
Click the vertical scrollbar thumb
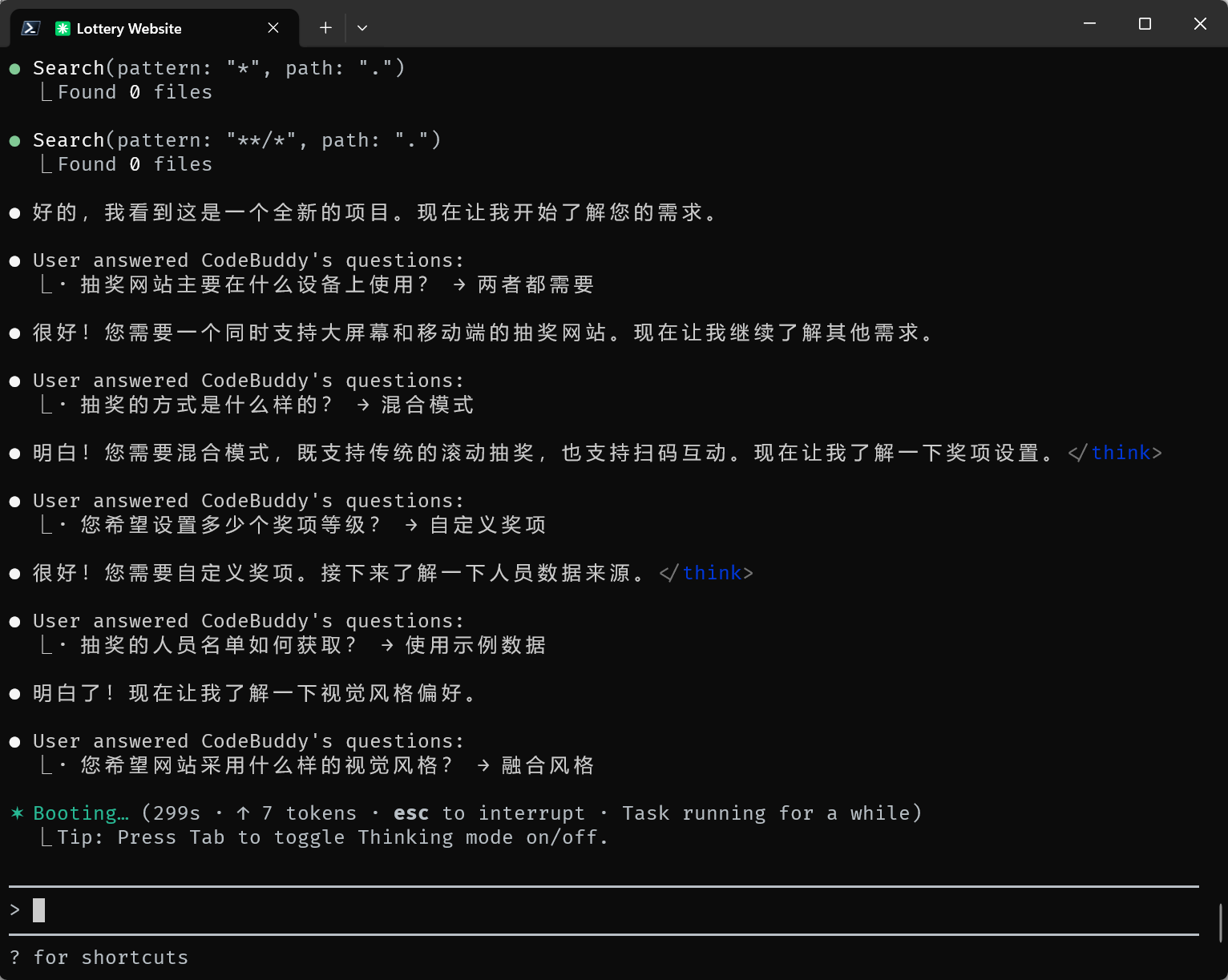tap(1221, 922)
